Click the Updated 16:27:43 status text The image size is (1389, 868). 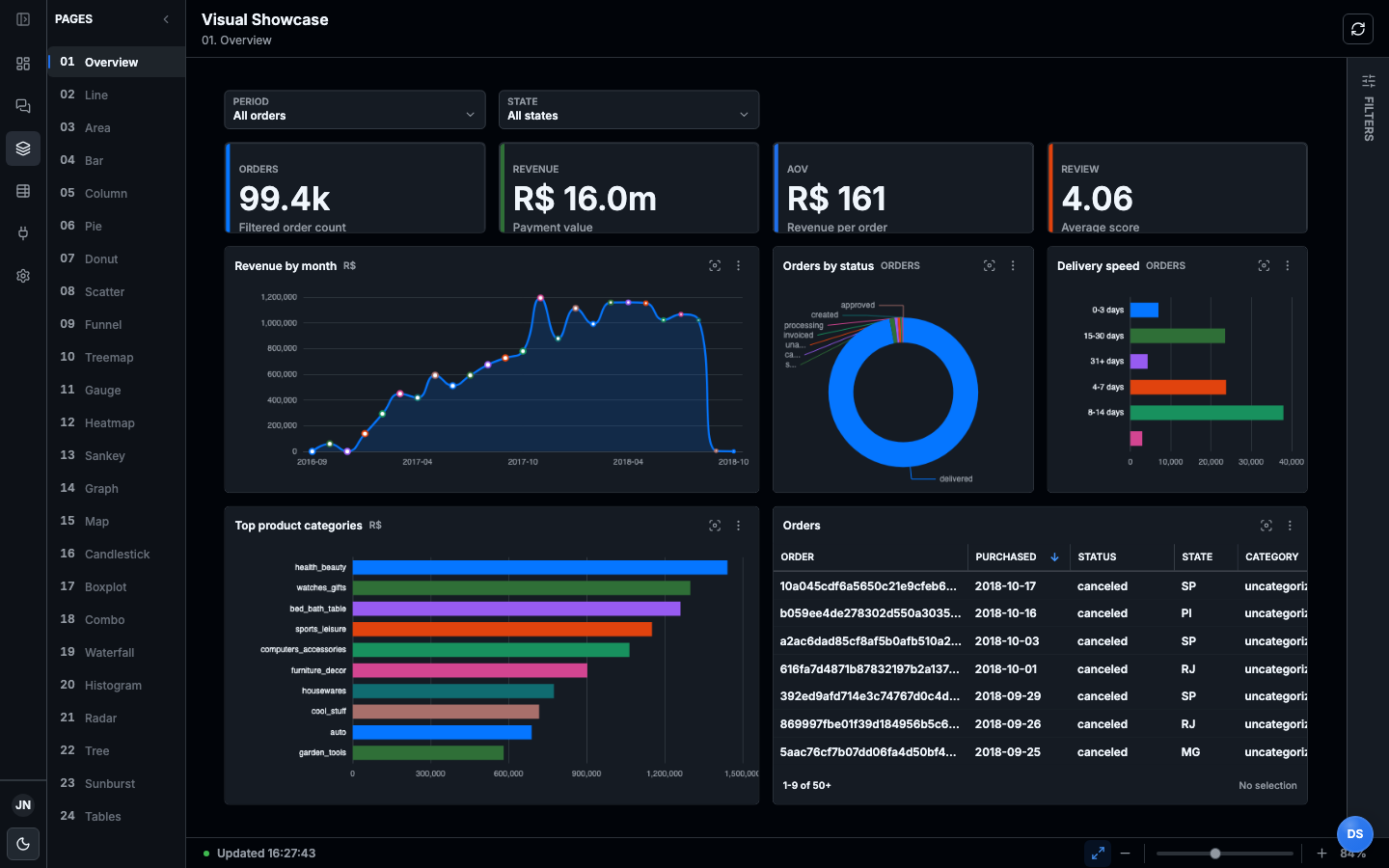tap(266, 854)
